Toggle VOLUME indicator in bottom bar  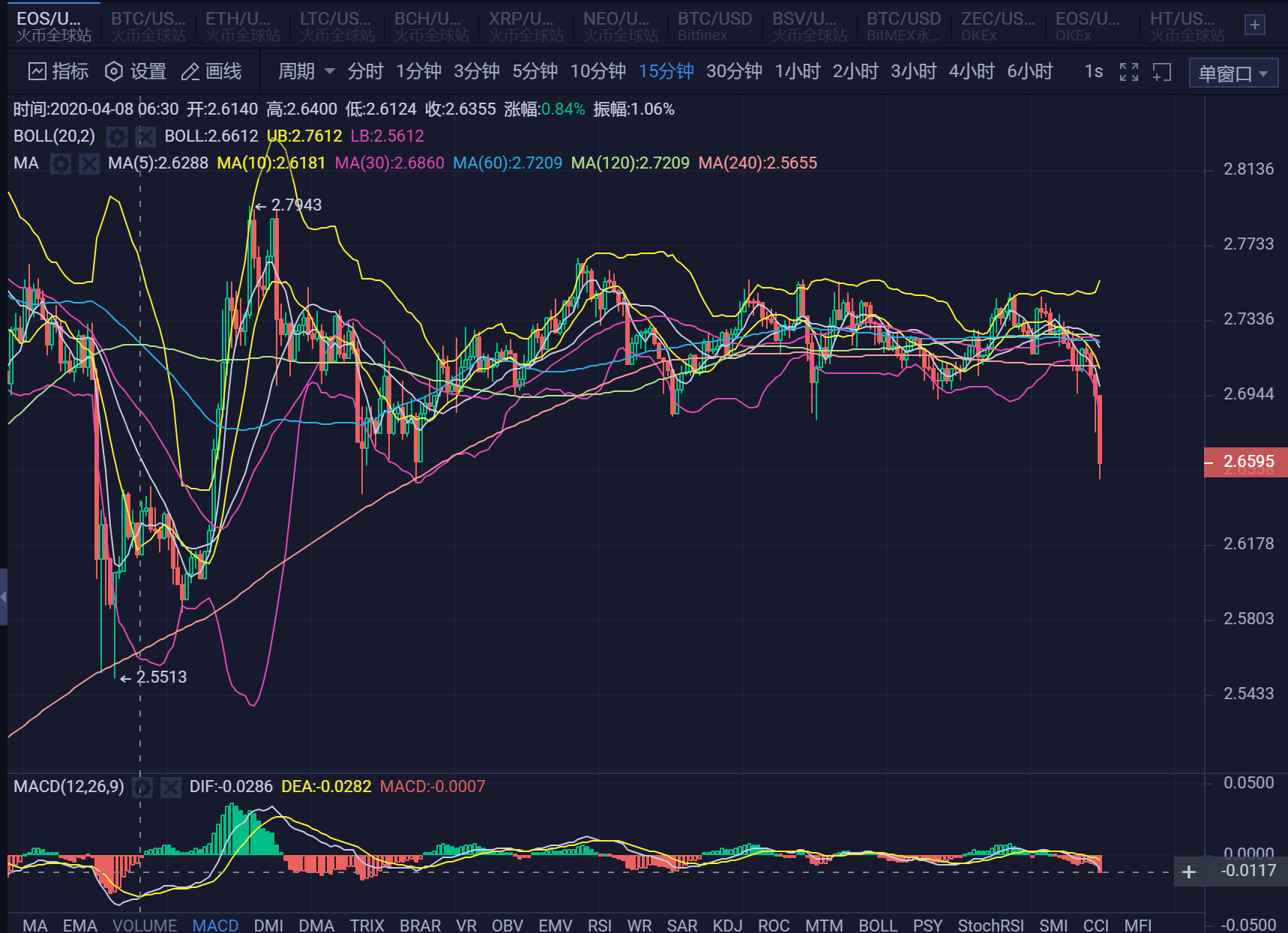[x=145, y=925]
